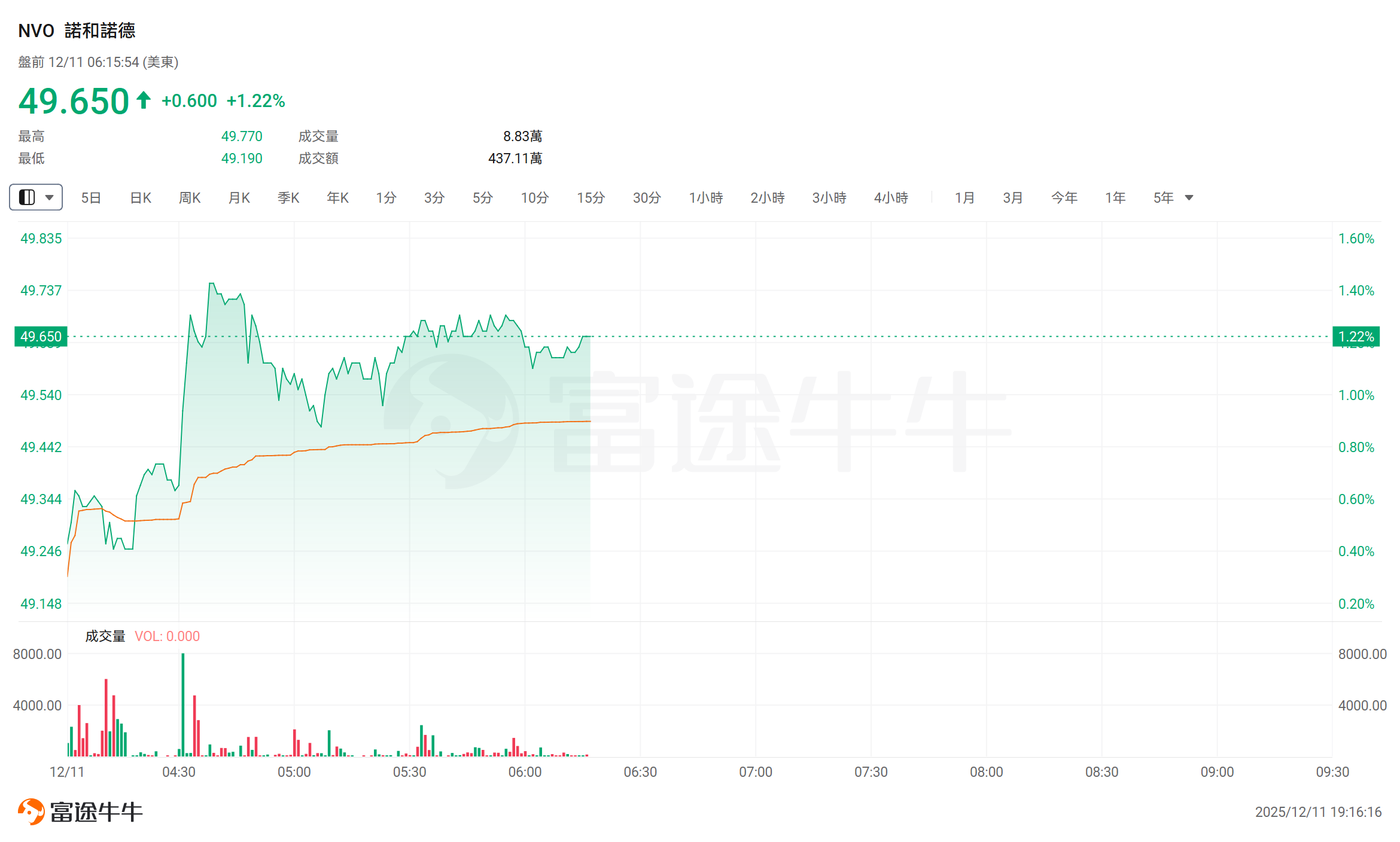Click the 富途牛牛 brand text link
The height and width of the screenshot is (842, 1400).
pyautogui.click(x=96, y=812)
